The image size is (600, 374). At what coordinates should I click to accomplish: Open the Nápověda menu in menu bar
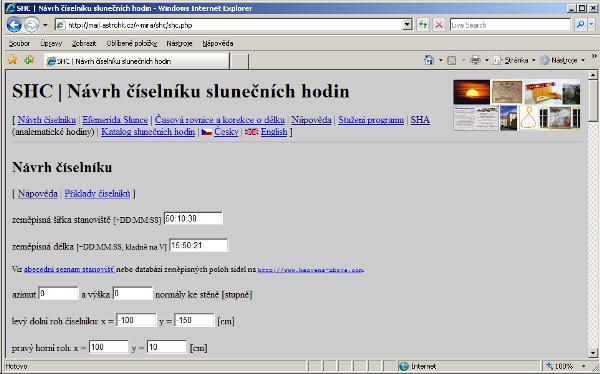click(x=218, y=44)
